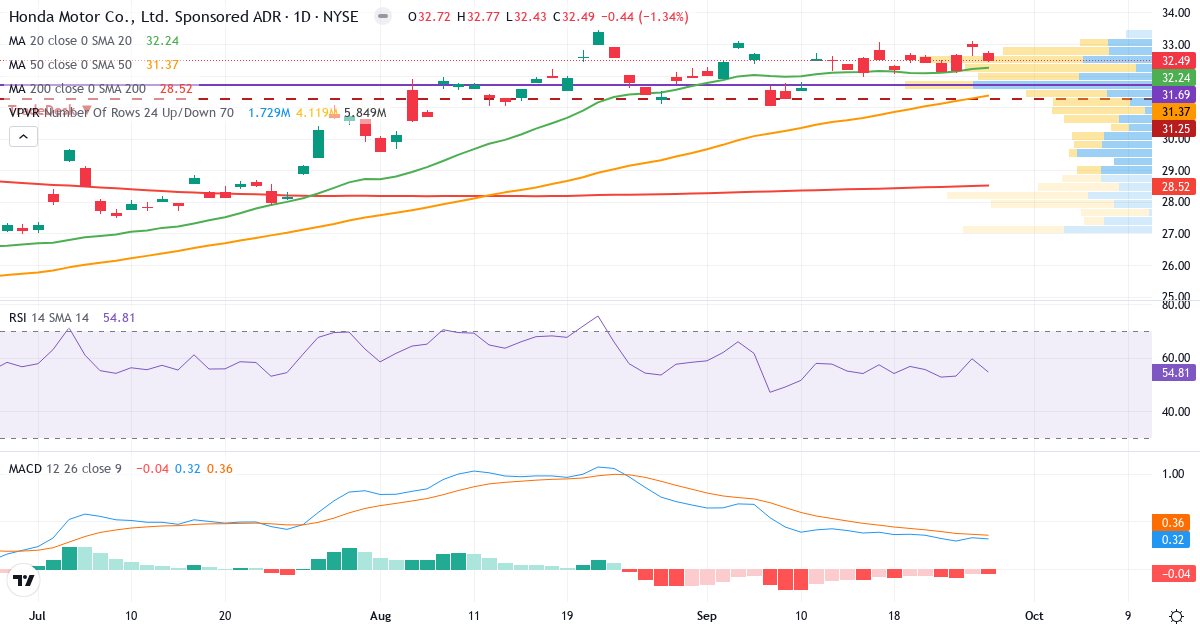Select the VPVR Number Of Rows legend

121,113
